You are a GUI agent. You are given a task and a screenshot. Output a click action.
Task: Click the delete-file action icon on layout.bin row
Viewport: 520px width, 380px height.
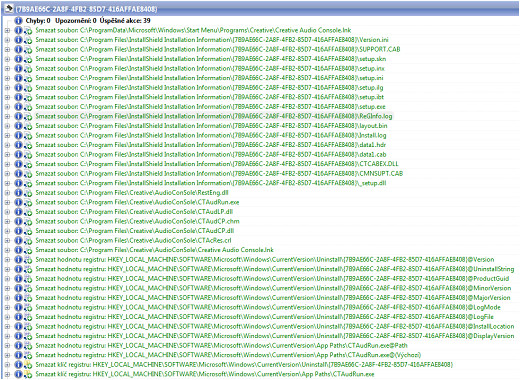[x=28, y=126]
